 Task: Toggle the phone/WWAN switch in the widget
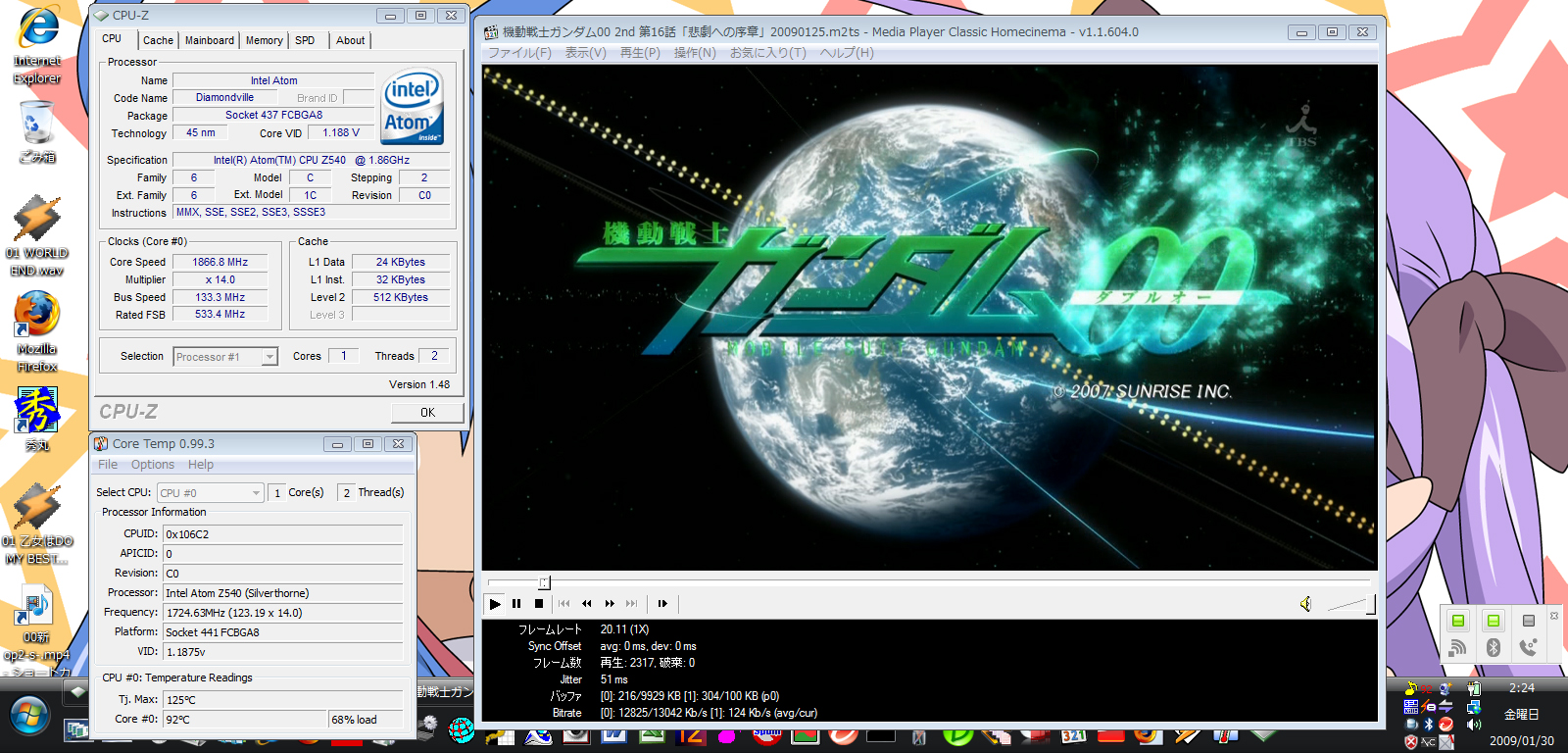click(1528, 622)
